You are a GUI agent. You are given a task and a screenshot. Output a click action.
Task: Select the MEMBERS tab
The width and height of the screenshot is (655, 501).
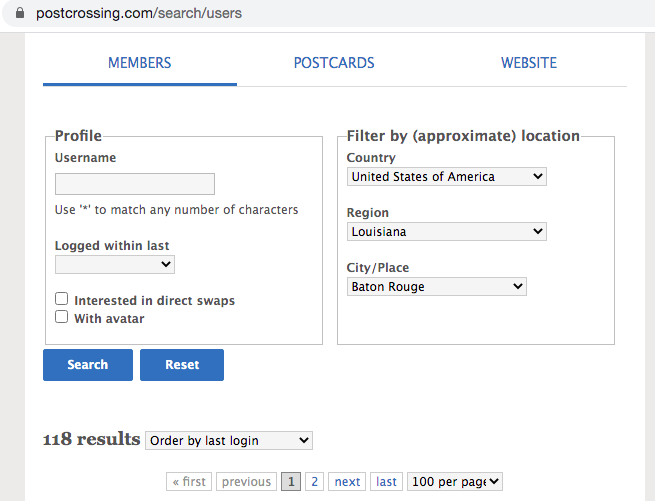pos(140,63)
